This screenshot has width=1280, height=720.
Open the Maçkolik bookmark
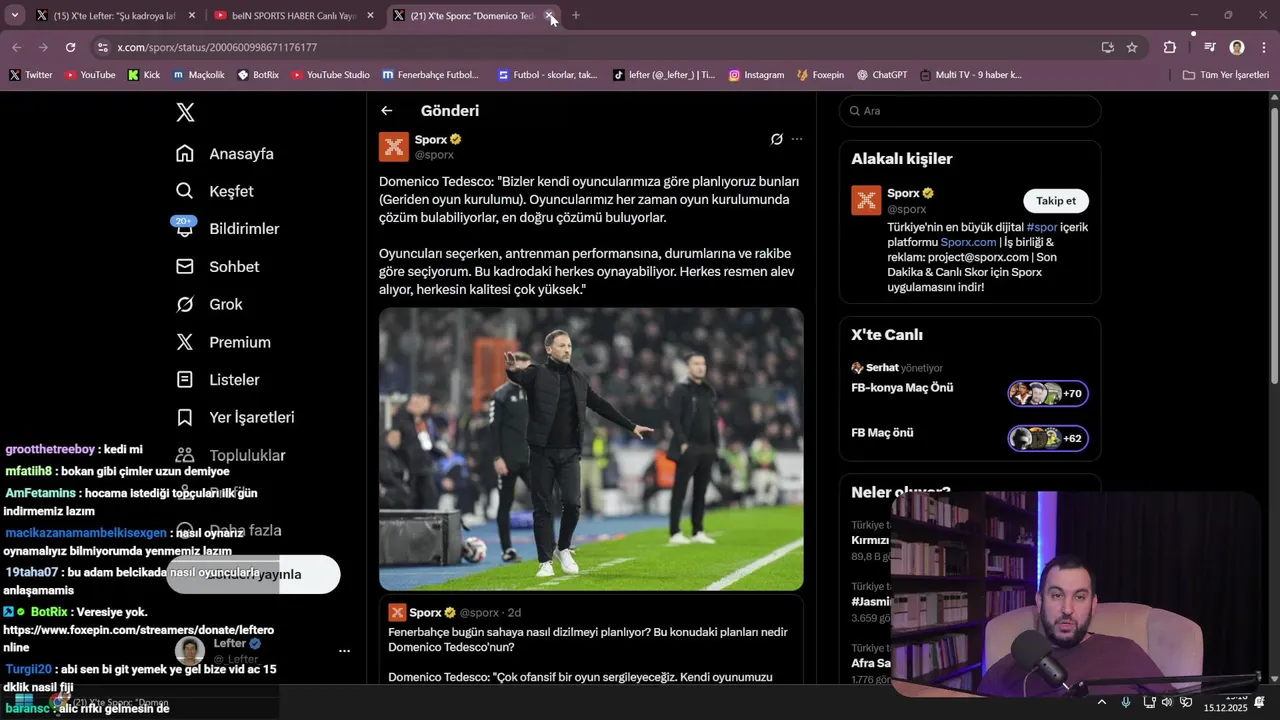[199, 75]
